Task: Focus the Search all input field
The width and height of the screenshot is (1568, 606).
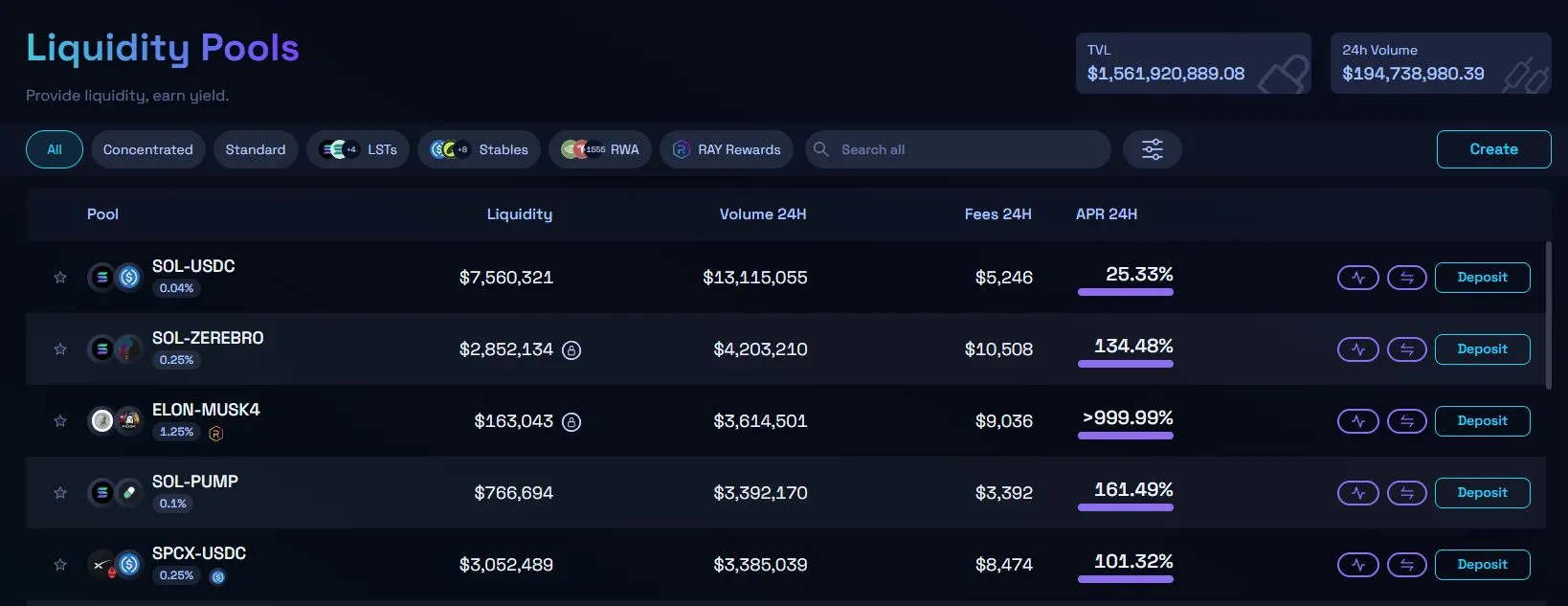Action: pyautogui.click(x=957, y=149)
